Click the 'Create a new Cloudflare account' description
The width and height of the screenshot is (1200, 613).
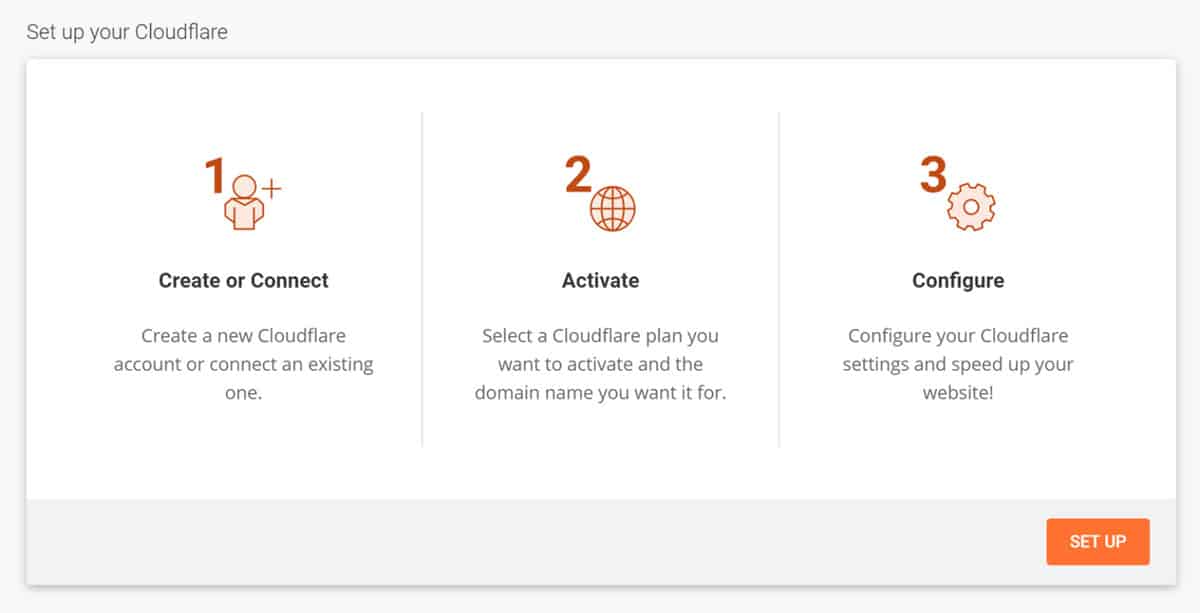pos(243,364)
